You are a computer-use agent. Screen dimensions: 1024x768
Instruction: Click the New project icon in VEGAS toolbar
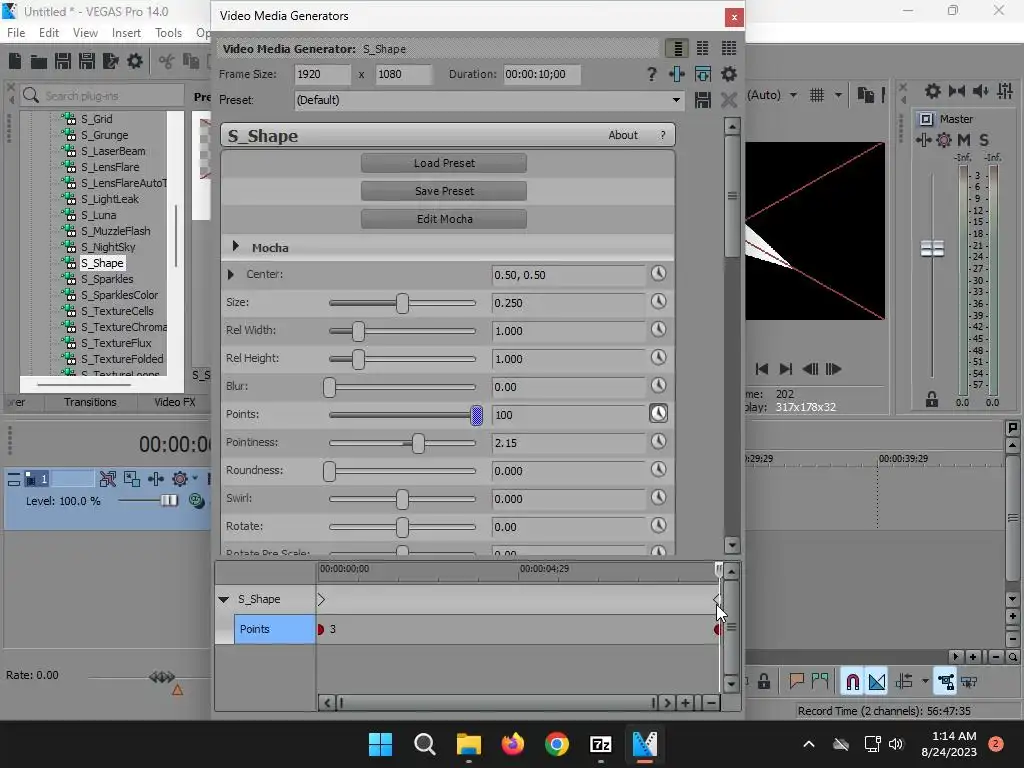click(15, 61)
